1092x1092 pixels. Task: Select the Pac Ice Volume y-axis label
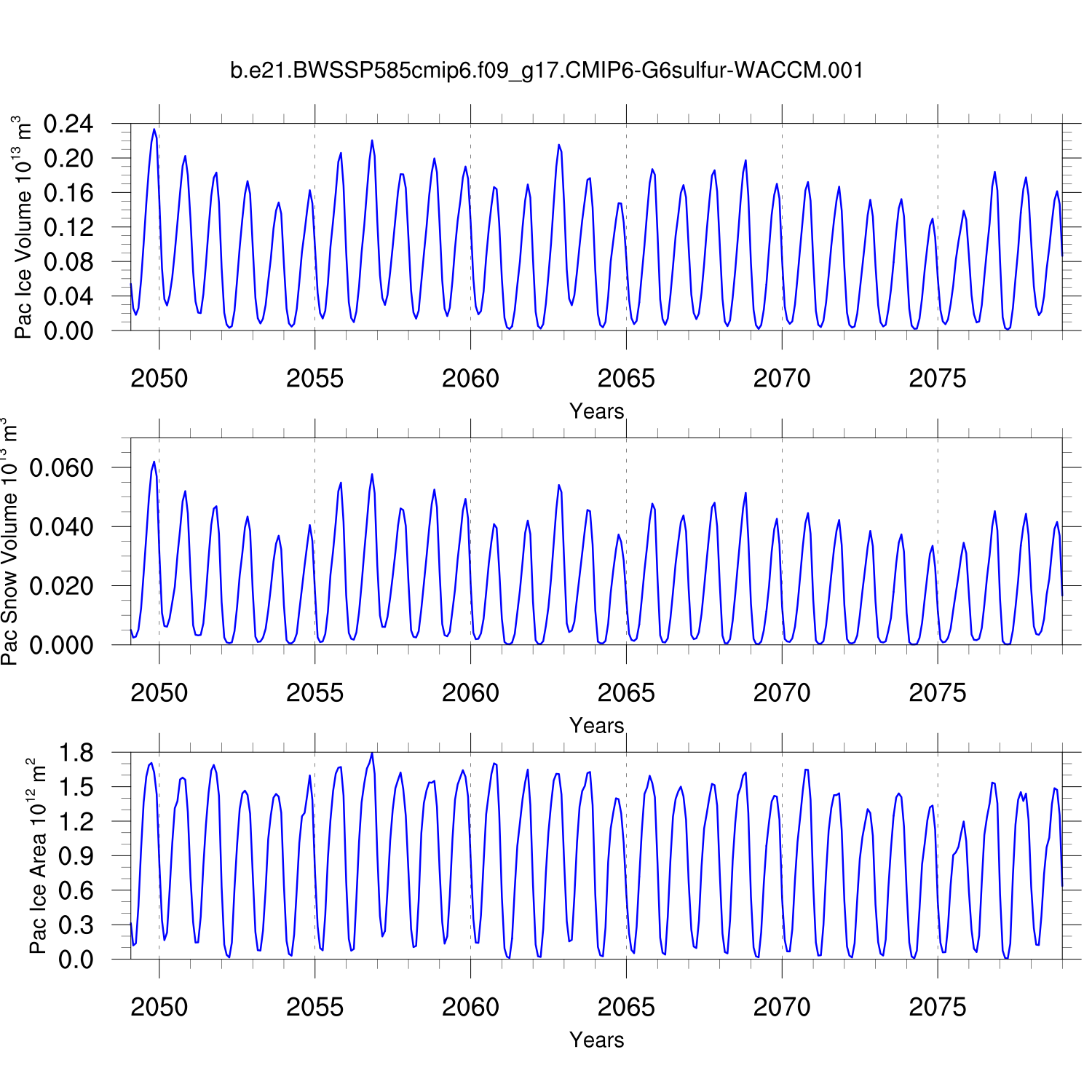click(23, 227)
